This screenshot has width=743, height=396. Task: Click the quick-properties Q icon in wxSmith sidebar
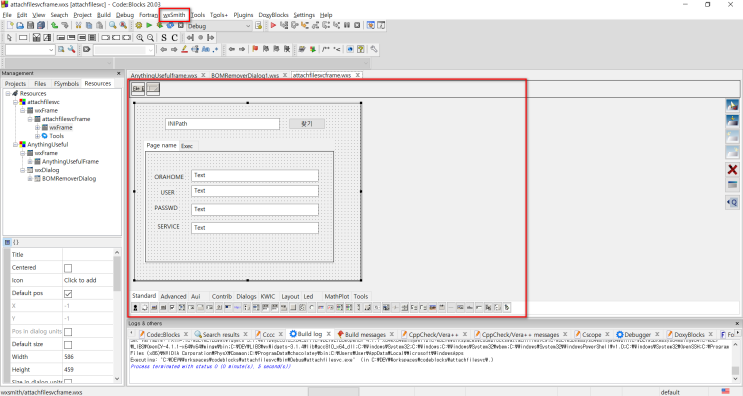tap(732, 202)
